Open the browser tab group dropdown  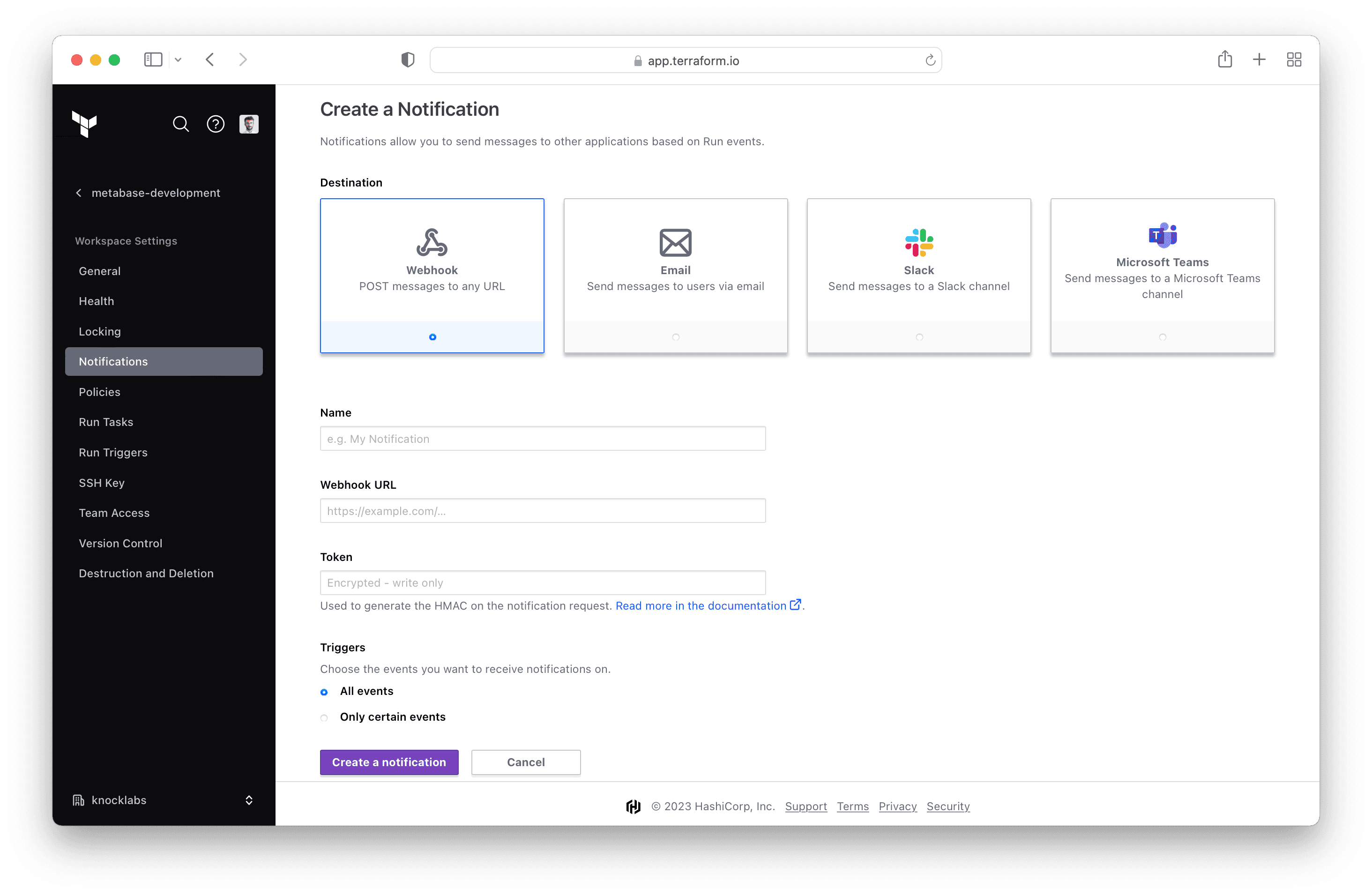click(178, 60)
